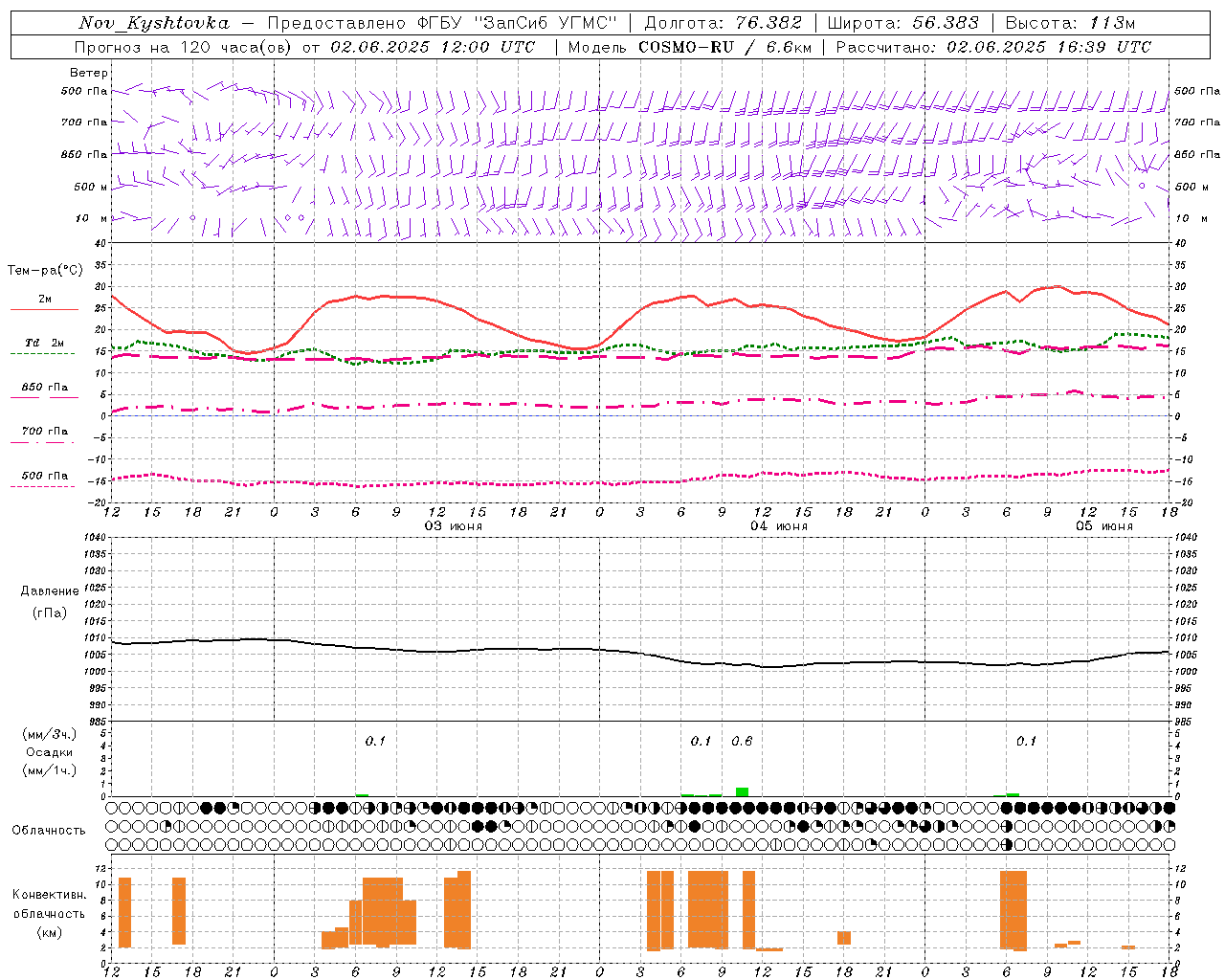
Task: Click the 03 июня date label
Action: click(x=454, y=526)
